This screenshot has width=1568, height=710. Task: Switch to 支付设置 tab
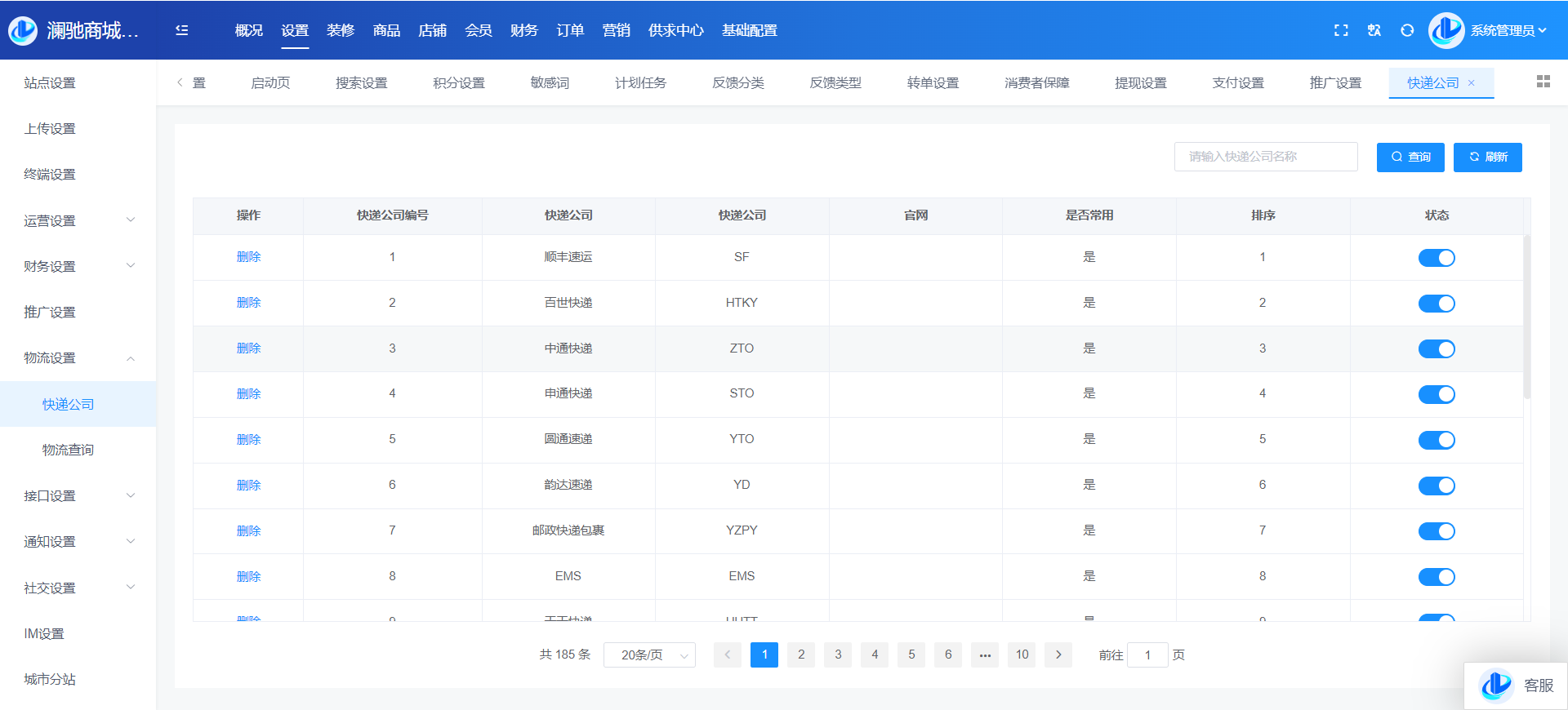click(x=1237, y=83)
